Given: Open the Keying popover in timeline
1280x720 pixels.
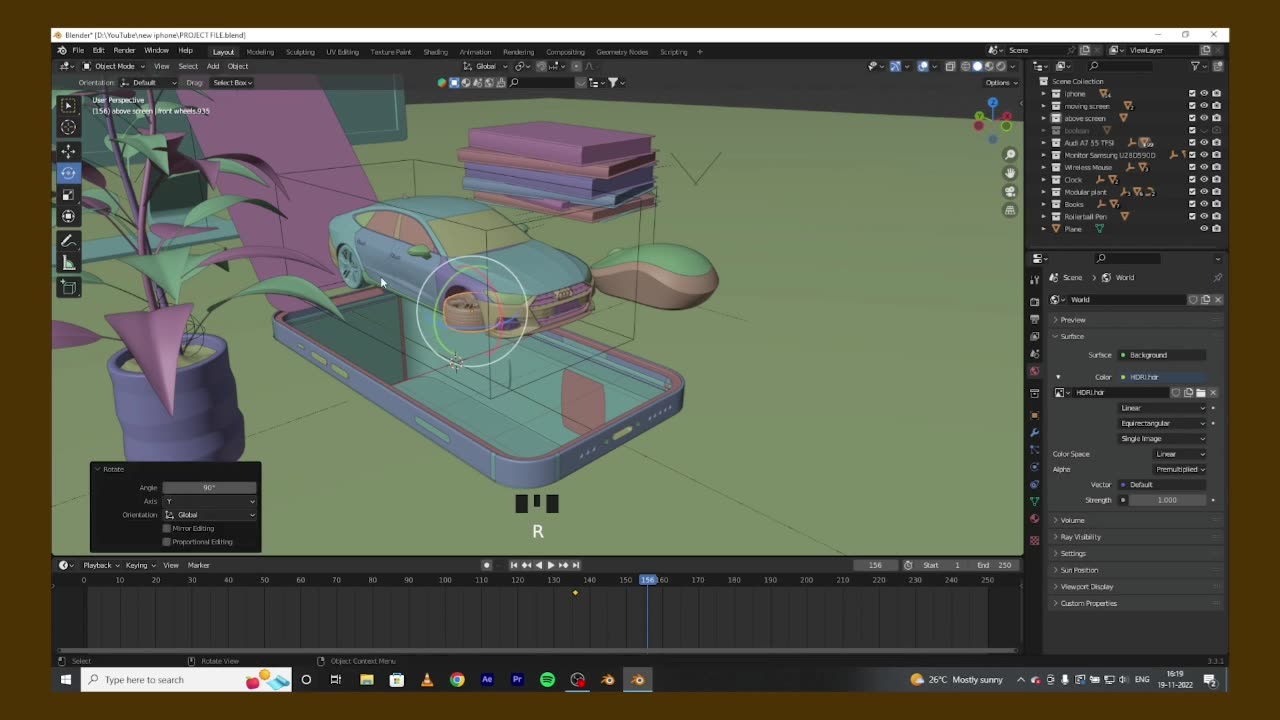Looking at the screenshot, I should pyautogui.click(x=138, y=565).
